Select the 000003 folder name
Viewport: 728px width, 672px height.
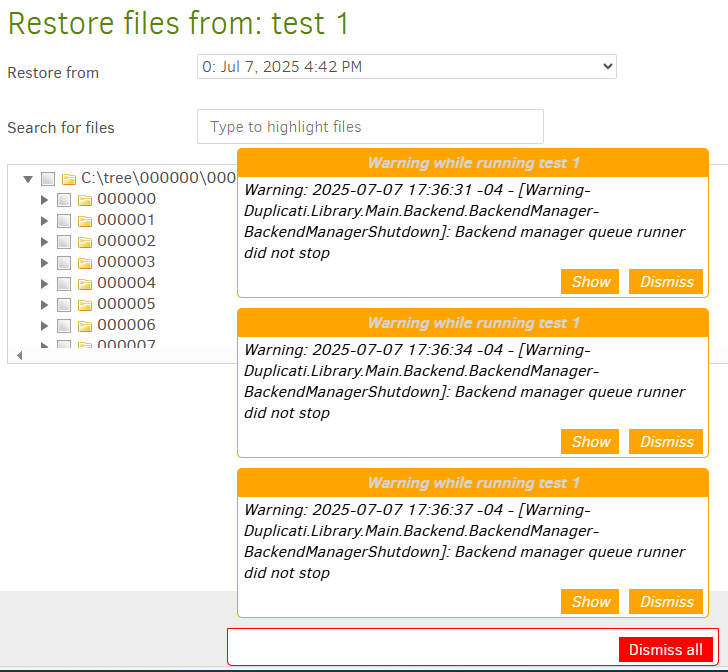[x=126, y=262]
